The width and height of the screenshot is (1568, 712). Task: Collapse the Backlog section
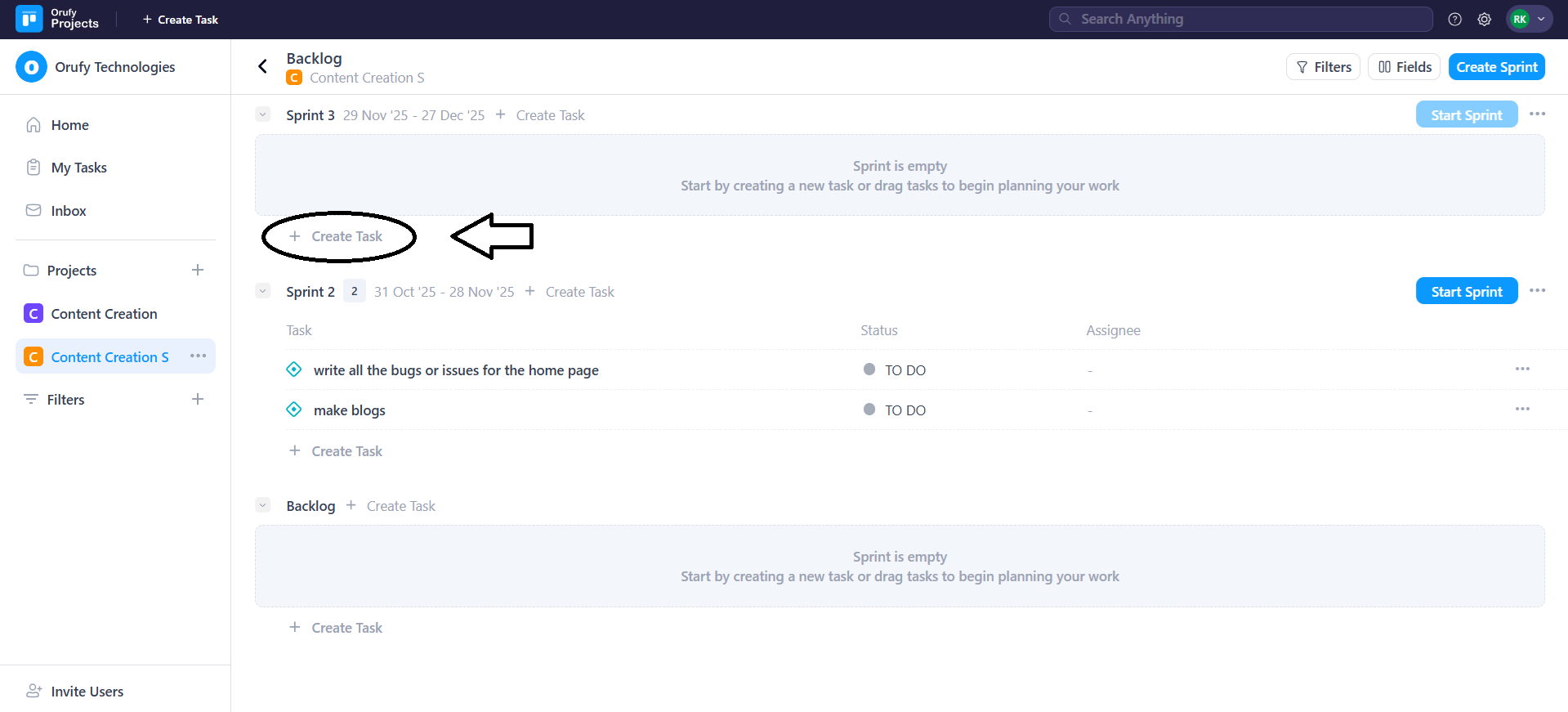pos(262,505)
